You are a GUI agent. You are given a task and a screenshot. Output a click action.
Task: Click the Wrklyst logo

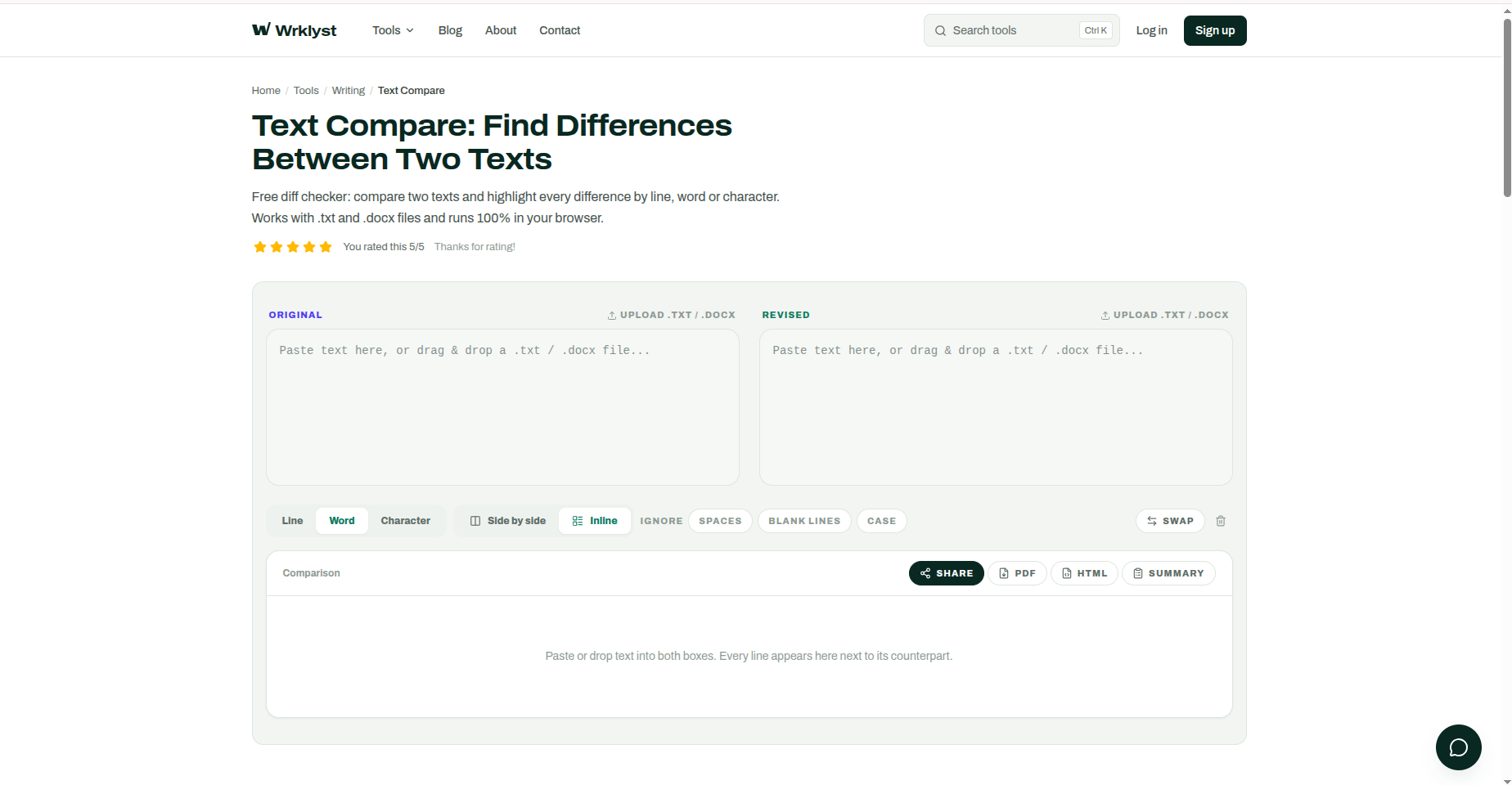pyautogui.click(x=294, y=30)
